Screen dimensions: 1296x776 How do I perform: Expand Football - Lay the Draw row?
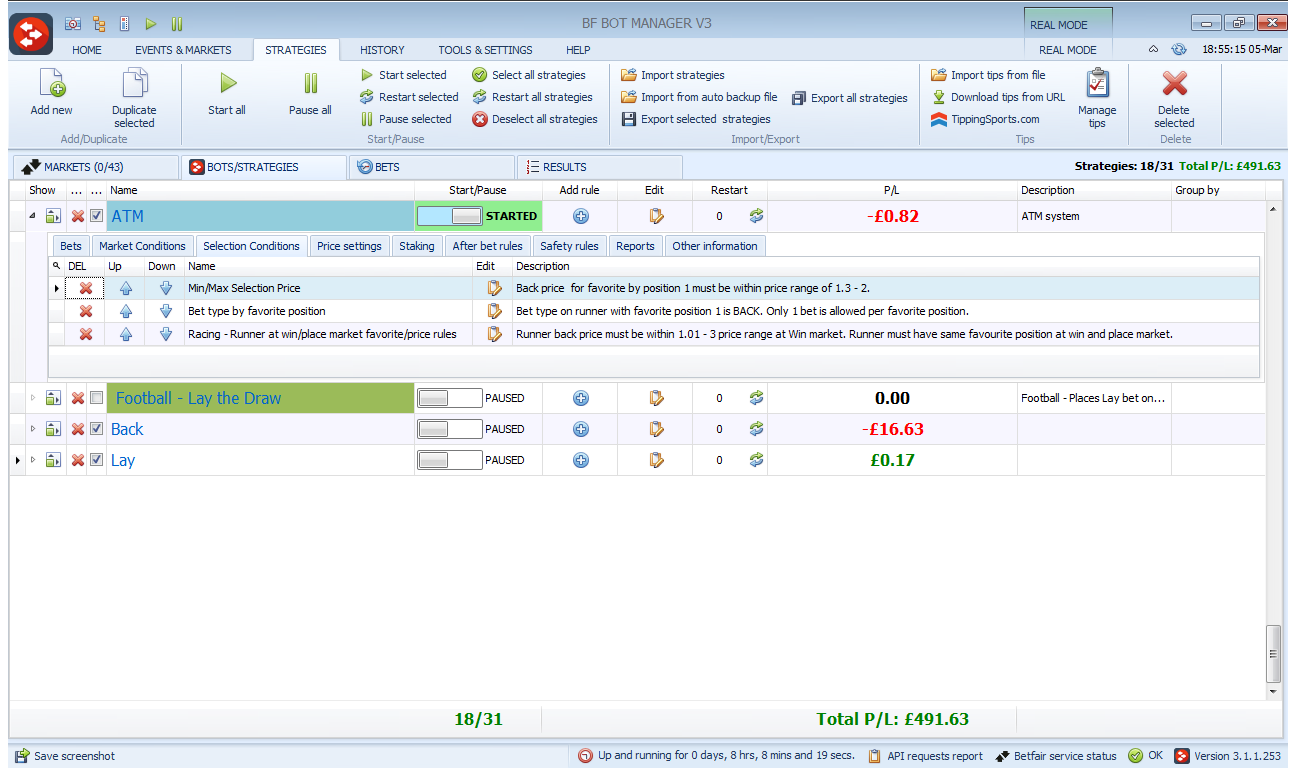pos(32,398)
